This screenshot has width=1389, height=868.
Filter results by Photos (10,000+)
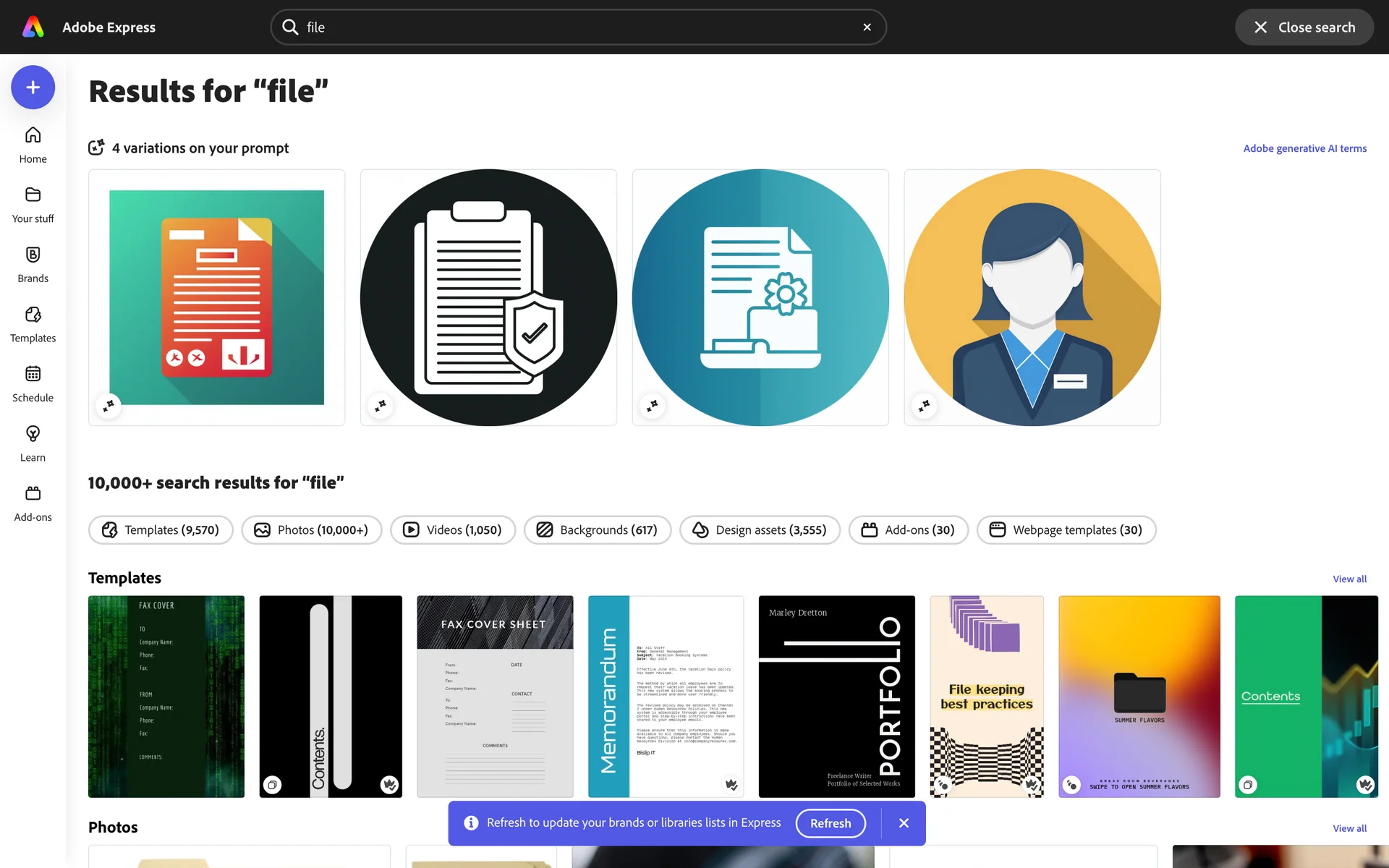[312, 530]
